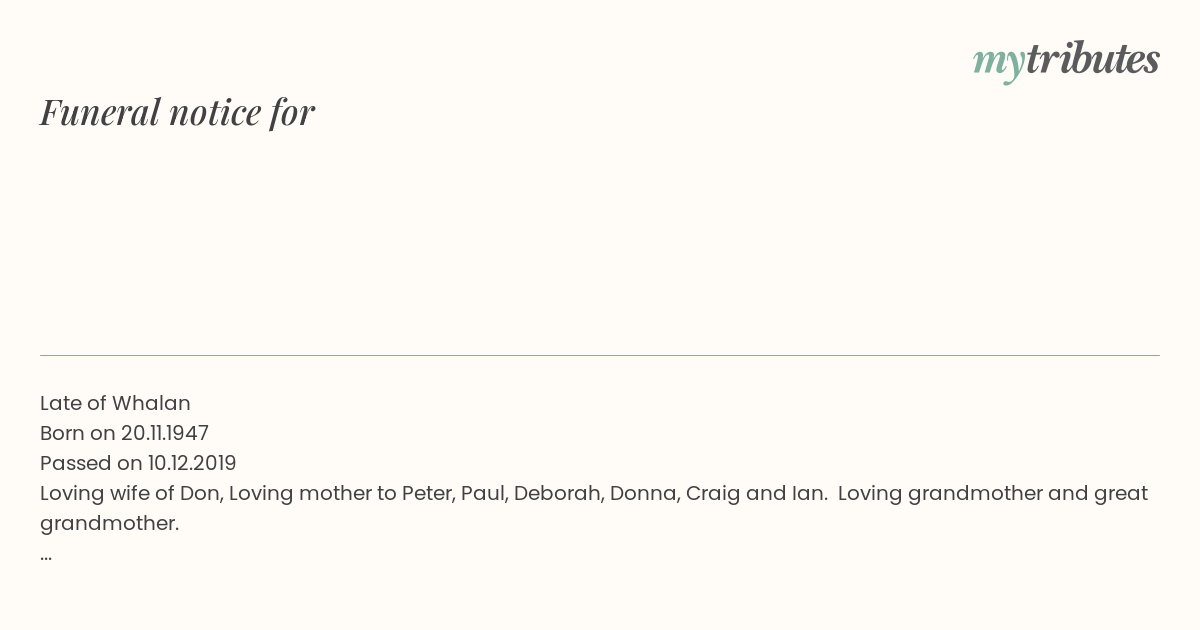1200x630 pixels.
Task: Click the final "grandmother." on the last line
Action: 110,523
